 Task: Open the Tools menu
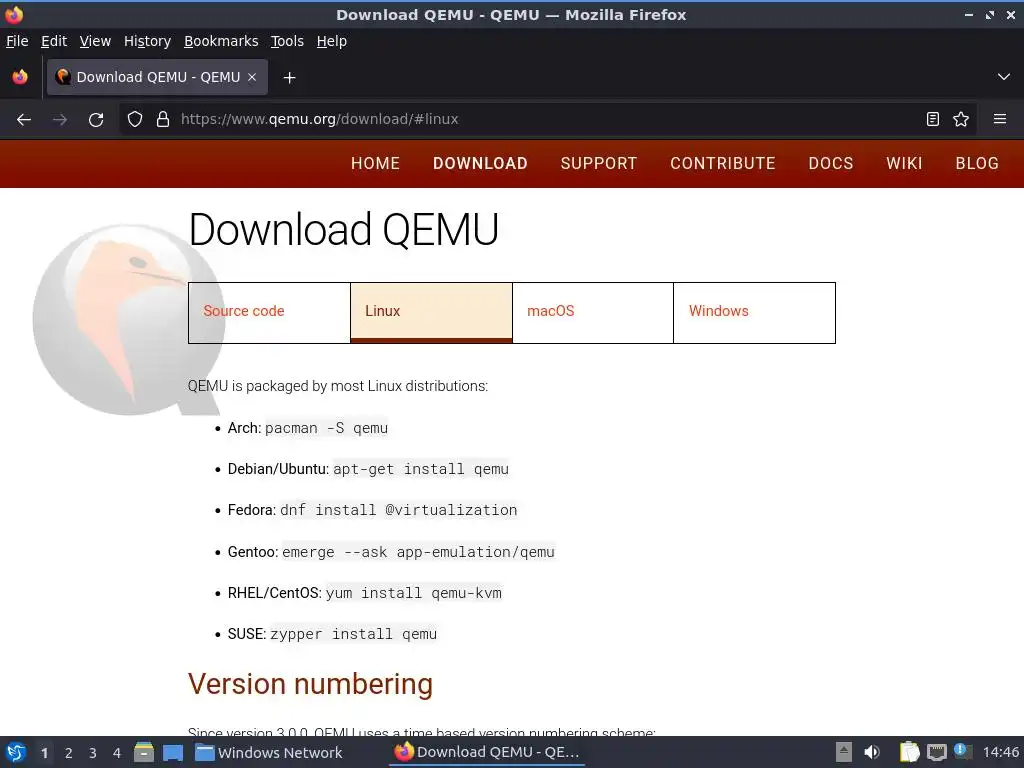click(287, 41)
